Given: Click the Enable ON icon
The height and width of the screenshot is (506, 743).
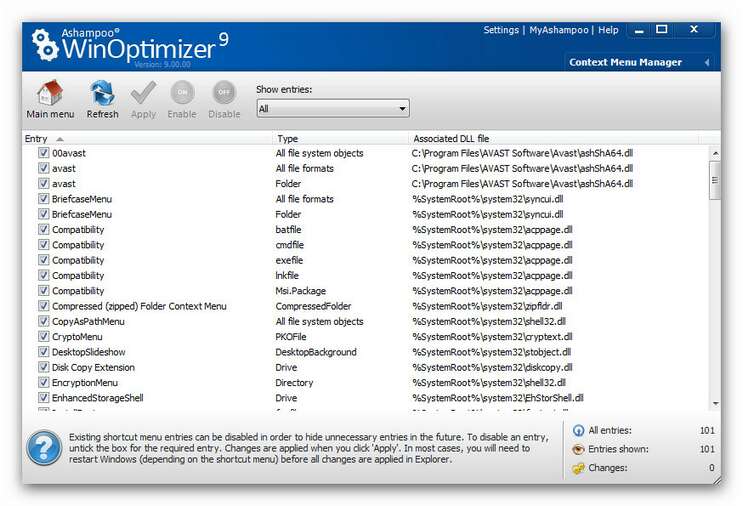Looking at the screenshot, I should tap(182, 92).
